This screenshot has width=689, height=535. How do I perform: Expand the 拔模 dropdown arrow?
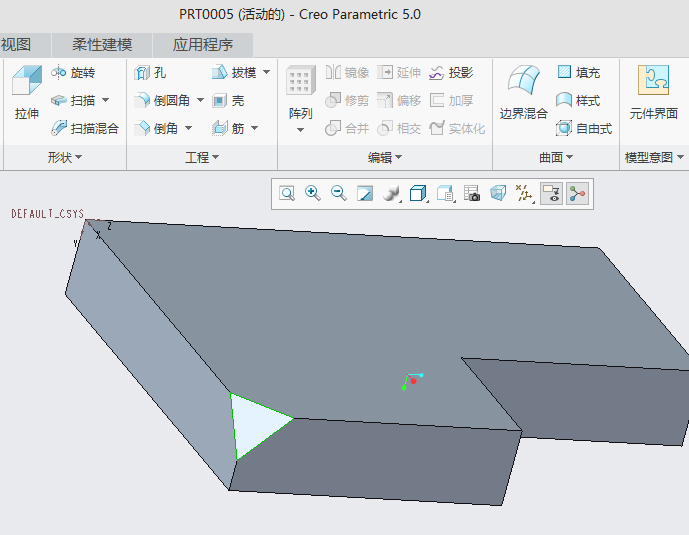(x=267, y=72)
